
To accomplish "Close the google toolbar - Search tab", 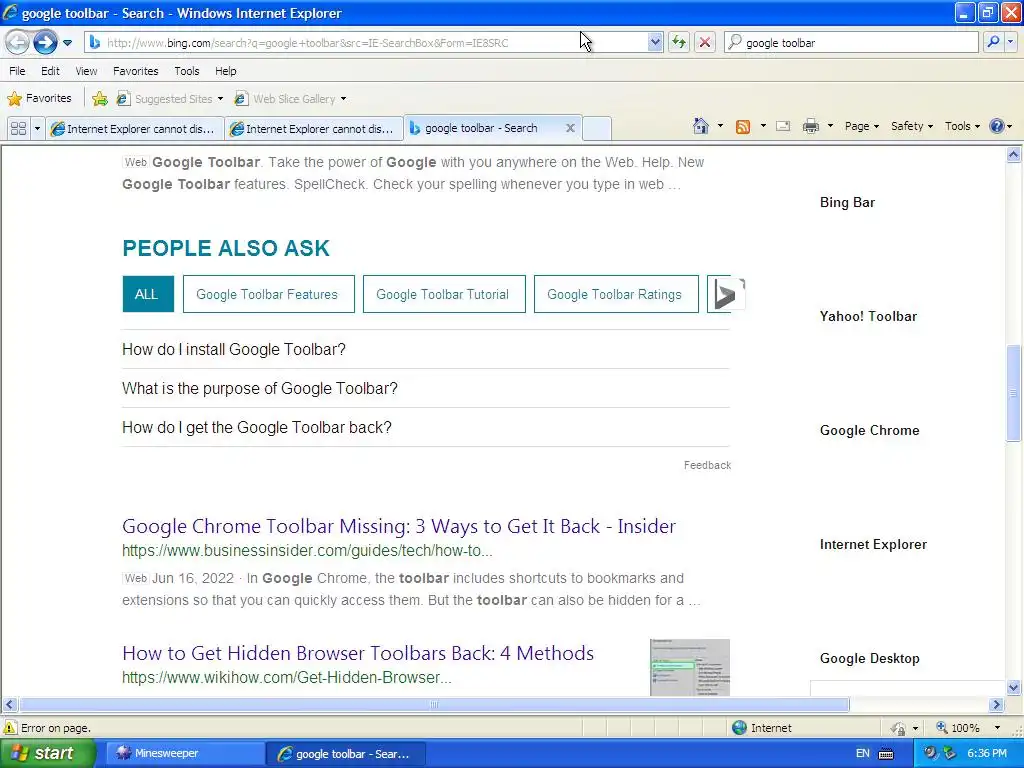I will pyautogui.click(x=570, y=128).
